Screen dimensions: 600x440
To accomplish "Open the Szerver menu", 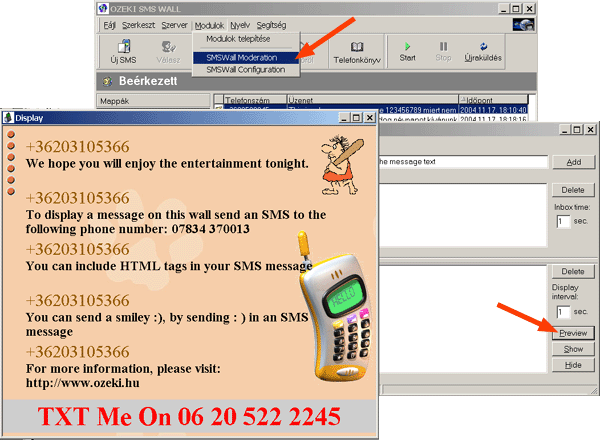I will tap(174, 25).
